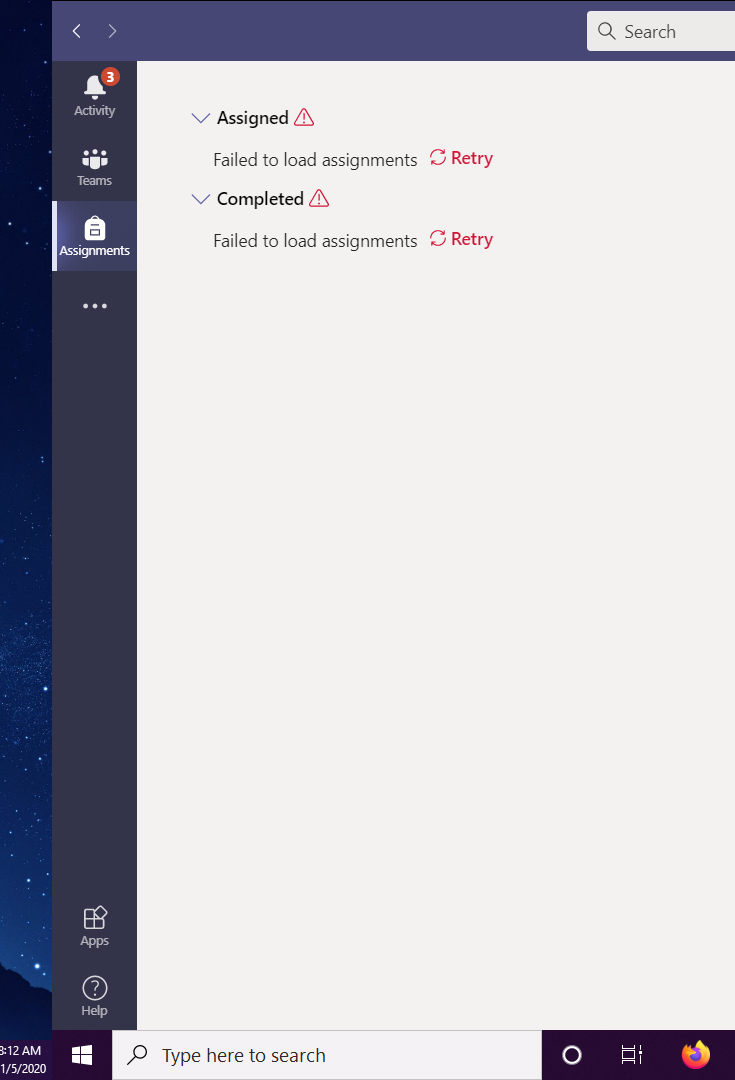Go back with the left arrow
The width and height of the screenshot is (735, 1080).
click(x=77, y=31)
